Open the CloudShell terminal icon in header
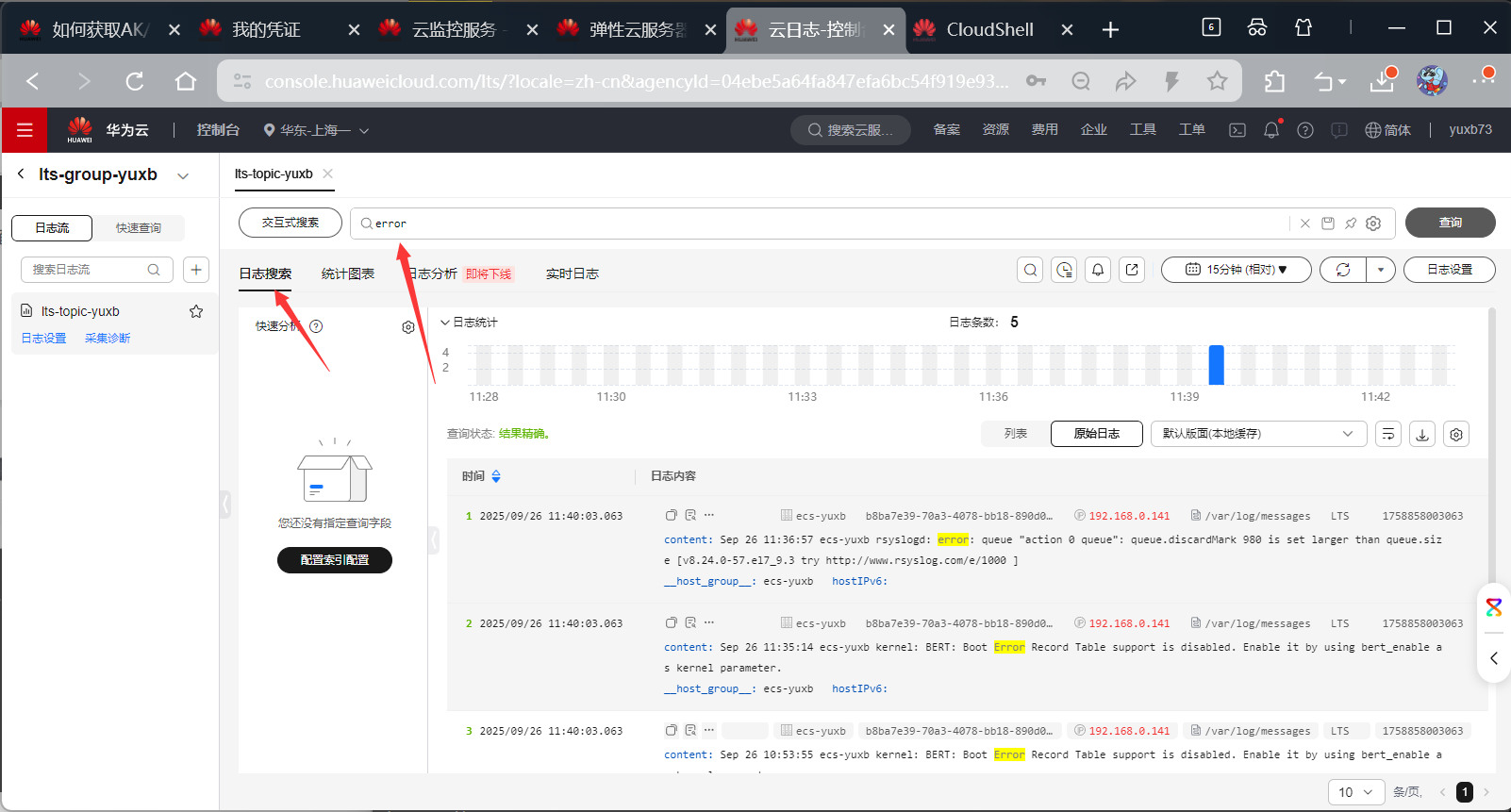1511x812 pixels. point(1237,130)
